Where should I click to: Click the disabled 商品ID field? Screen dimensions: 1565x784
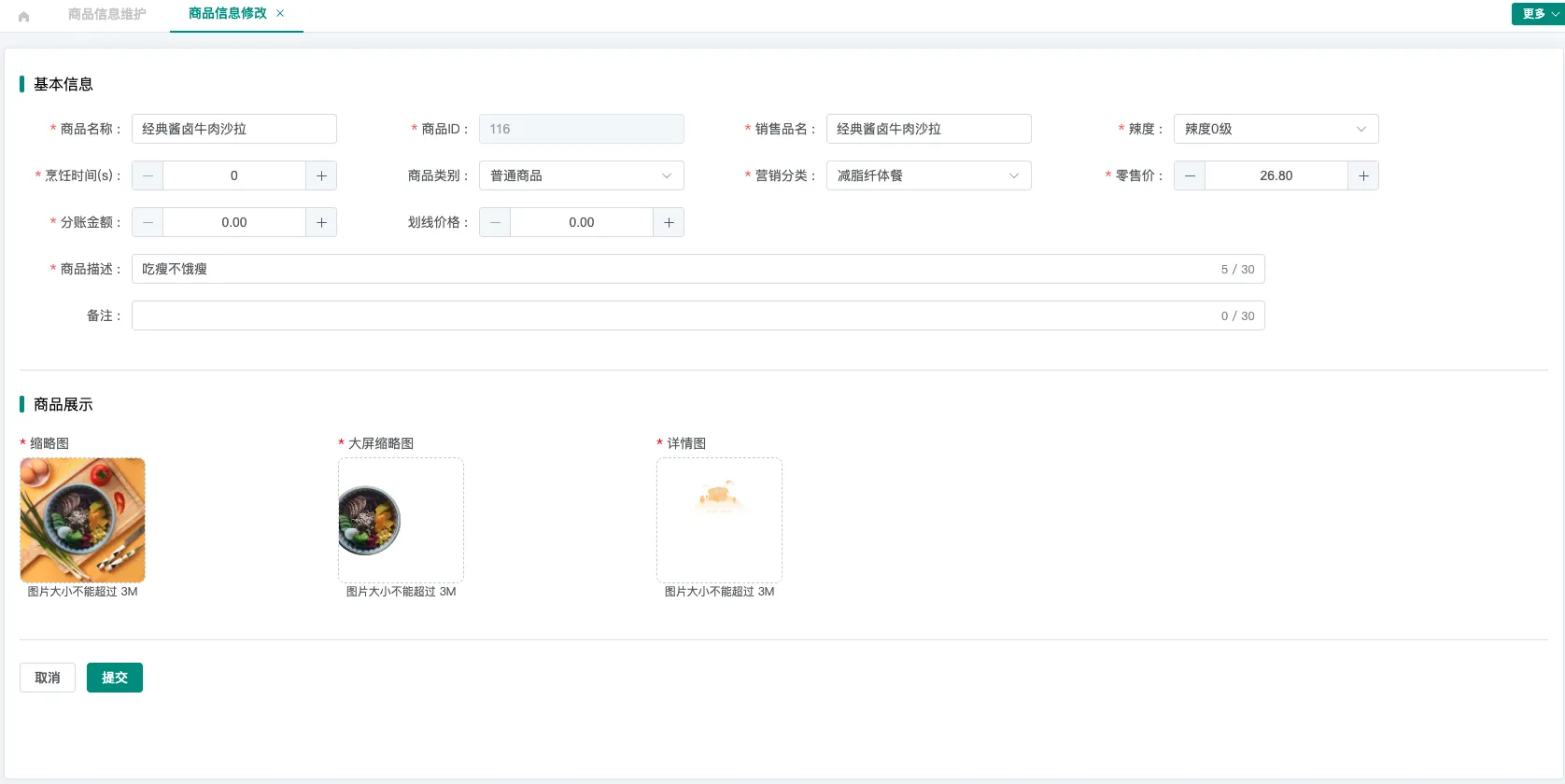582,129
